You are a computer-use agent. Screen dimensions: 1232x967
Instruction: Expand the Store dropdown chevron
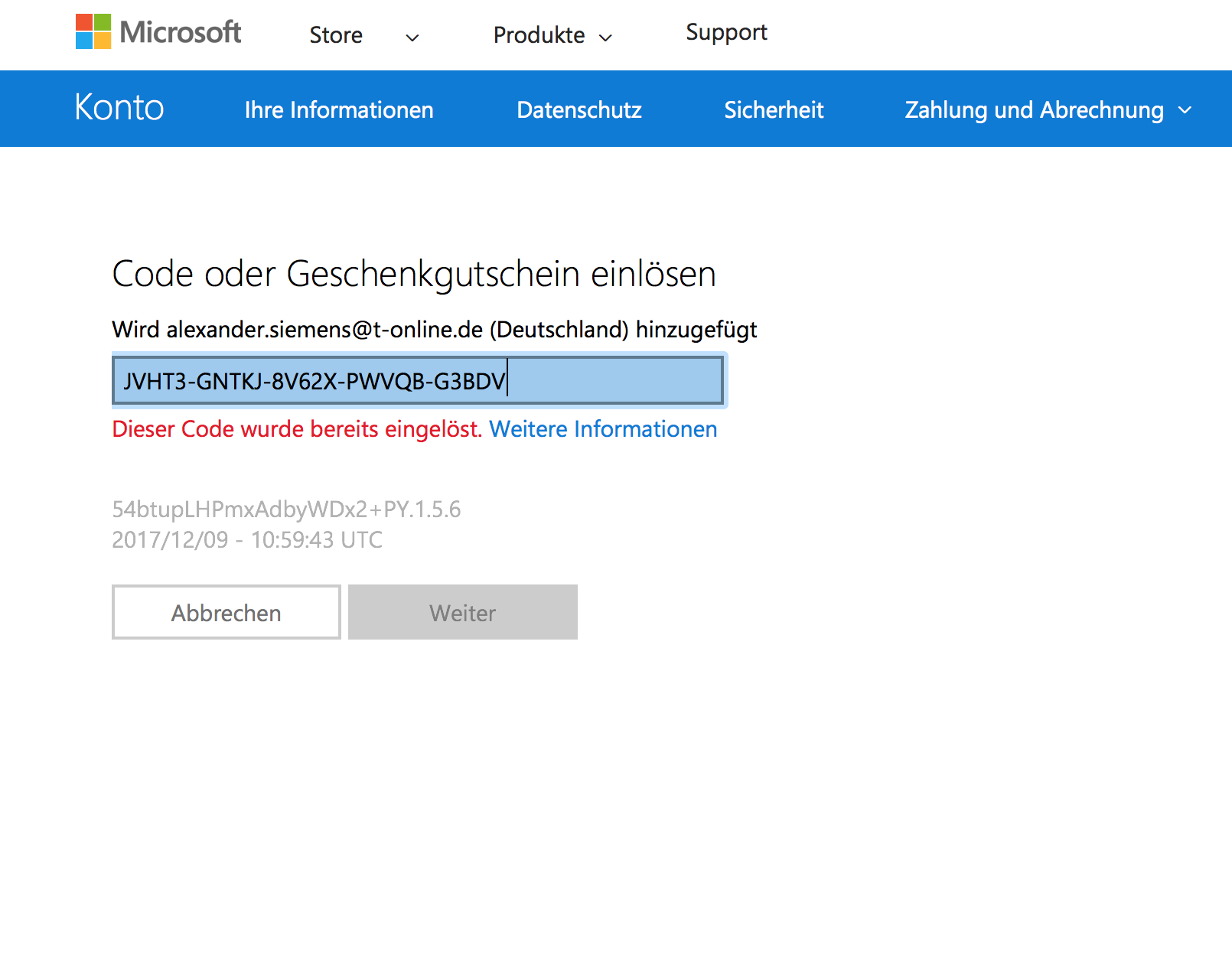[x=412, y=37]
